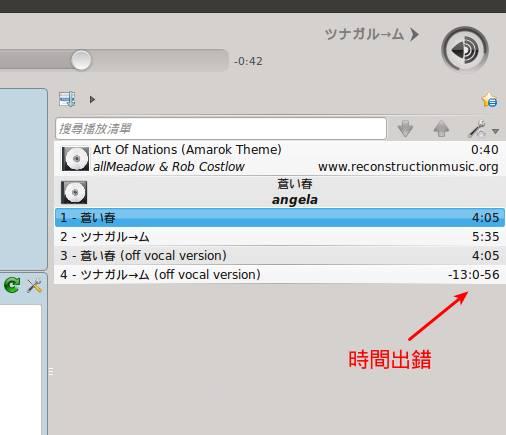Select track 3 蒼い春 off vocal version
Viewport: 506px width, 435px height.
pyautogui.click(x=280, y=256)
